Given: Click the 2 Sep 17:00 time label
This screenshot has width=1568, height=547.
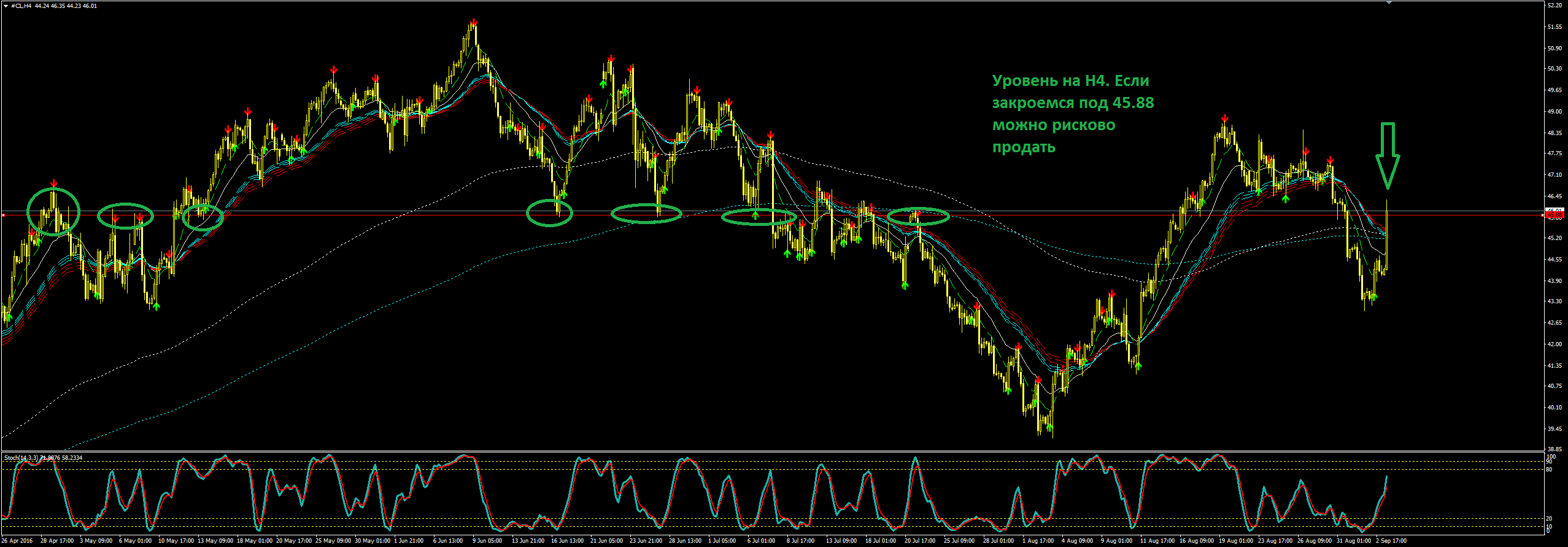Looking at the screenshot, I should coord(1391,541).
